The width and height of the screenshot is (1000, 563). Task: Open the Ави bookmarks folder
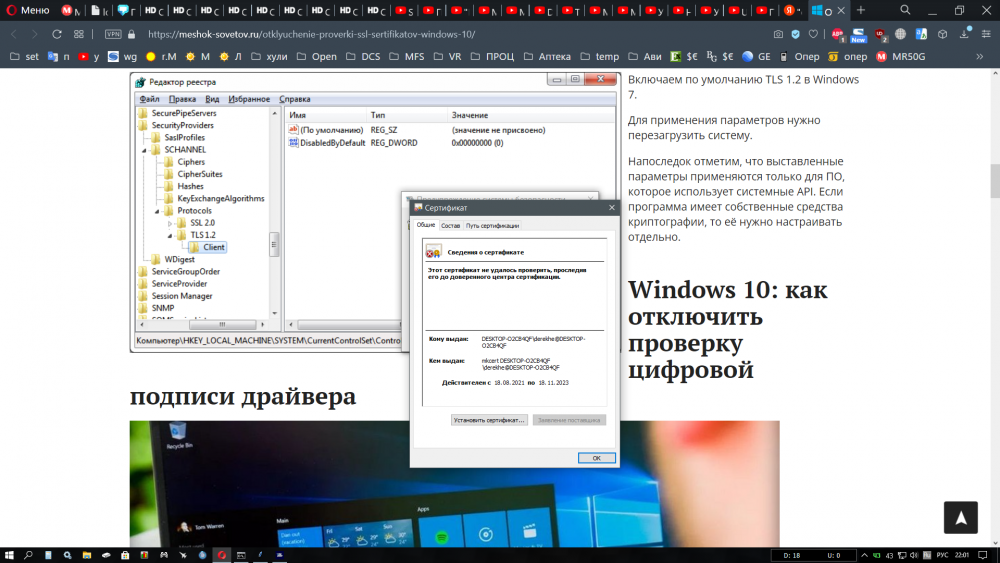click(x=645, y=57)
